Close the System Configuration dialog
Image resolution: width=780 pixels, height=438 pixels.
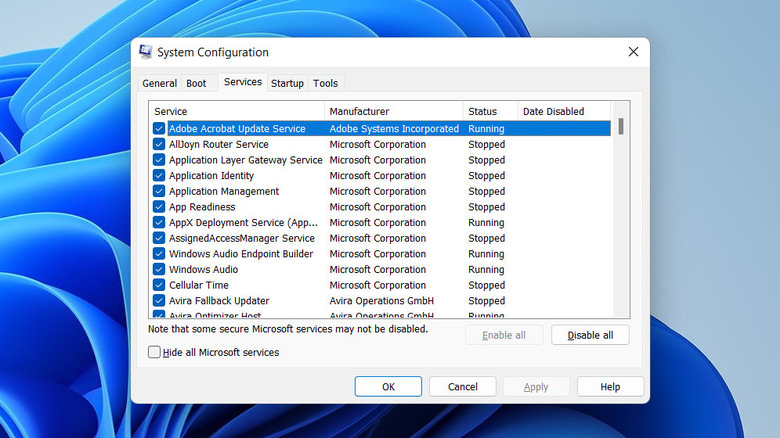[633, 52]
